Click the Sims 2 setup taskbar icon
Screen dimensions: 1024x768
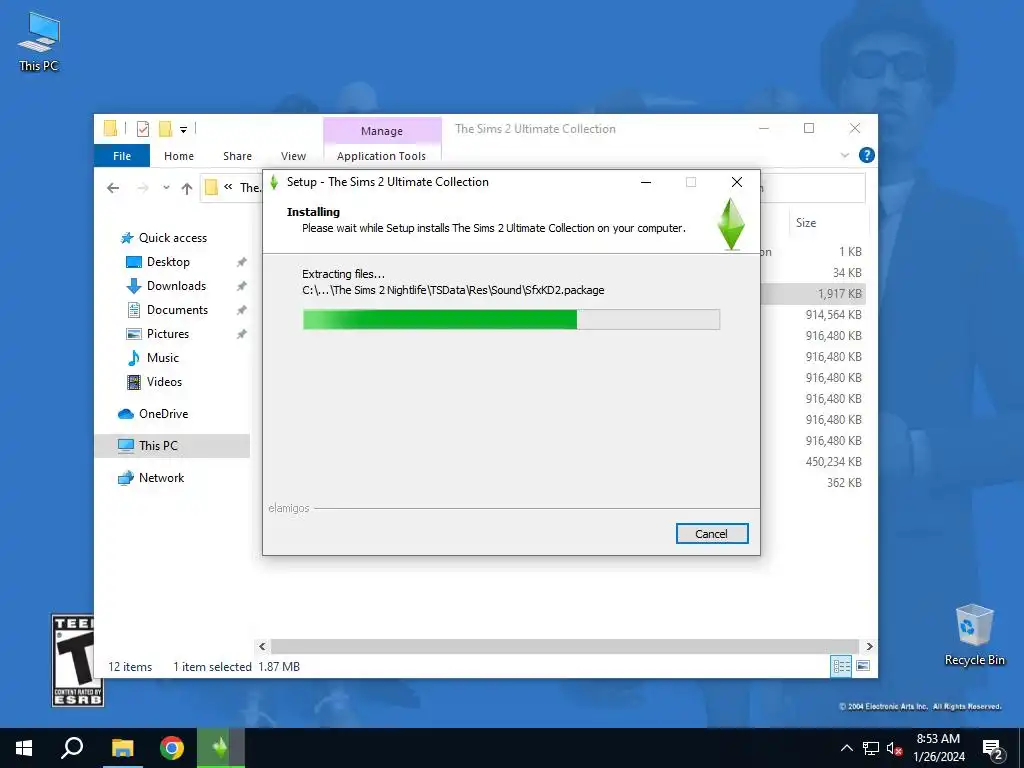[221, 748]
